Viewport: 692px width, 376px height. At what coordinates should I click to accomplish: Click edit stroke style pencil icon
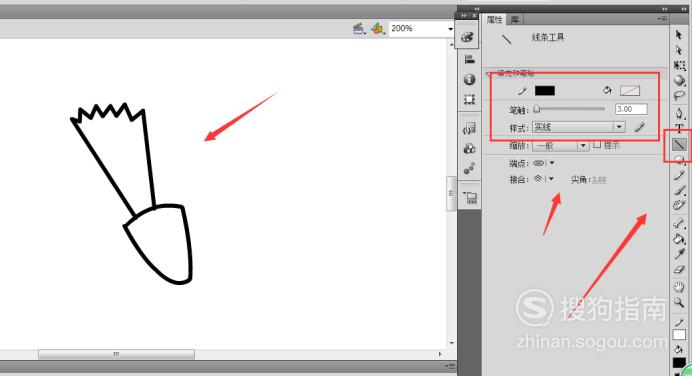639,128
